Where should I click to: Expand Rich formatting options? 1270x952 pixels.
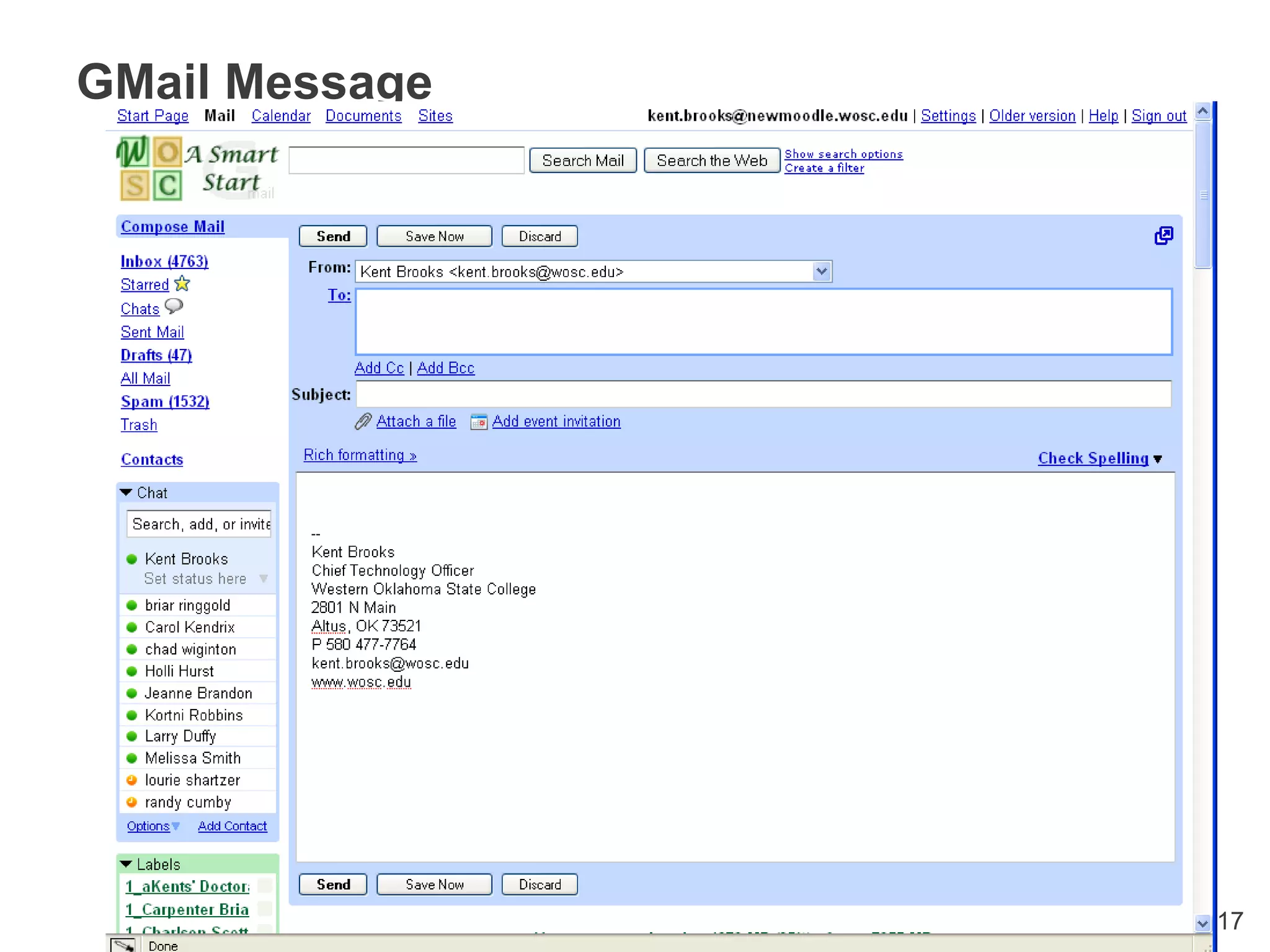[x=360, y=455]
